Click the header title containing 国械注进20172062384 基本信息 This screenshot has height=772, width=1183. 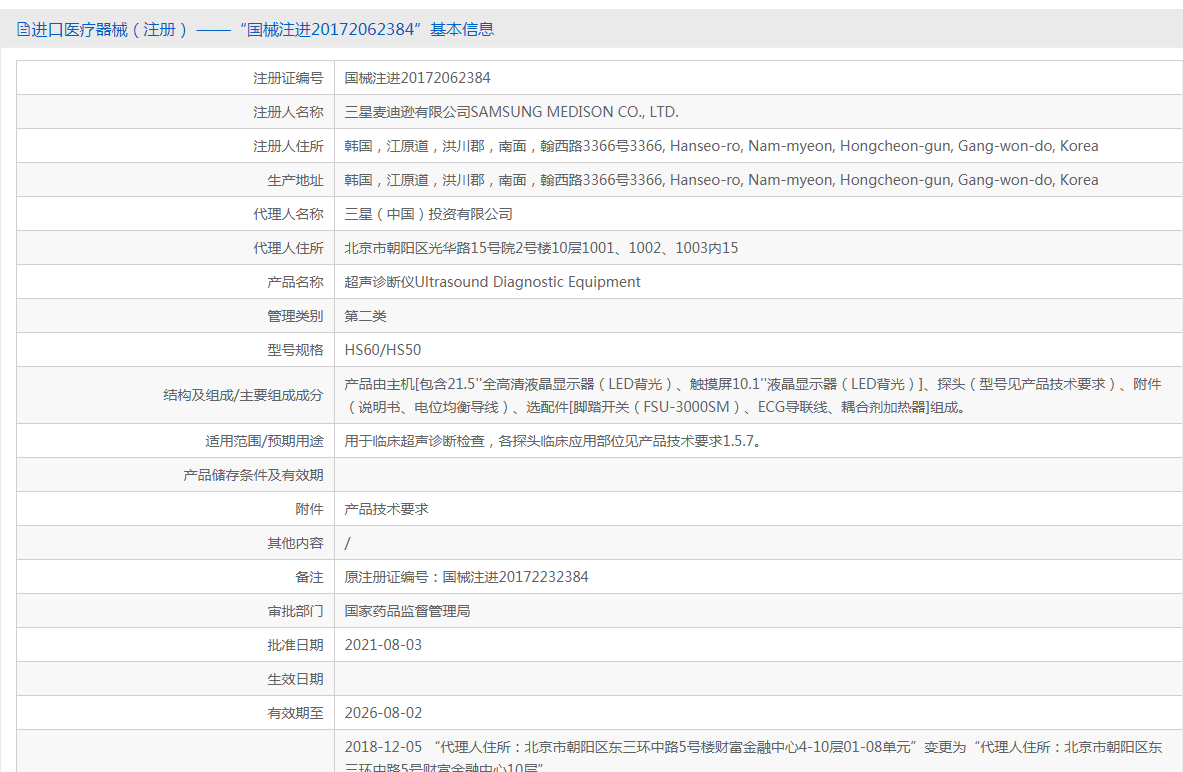pyautogui.click(x=263, y=29)
